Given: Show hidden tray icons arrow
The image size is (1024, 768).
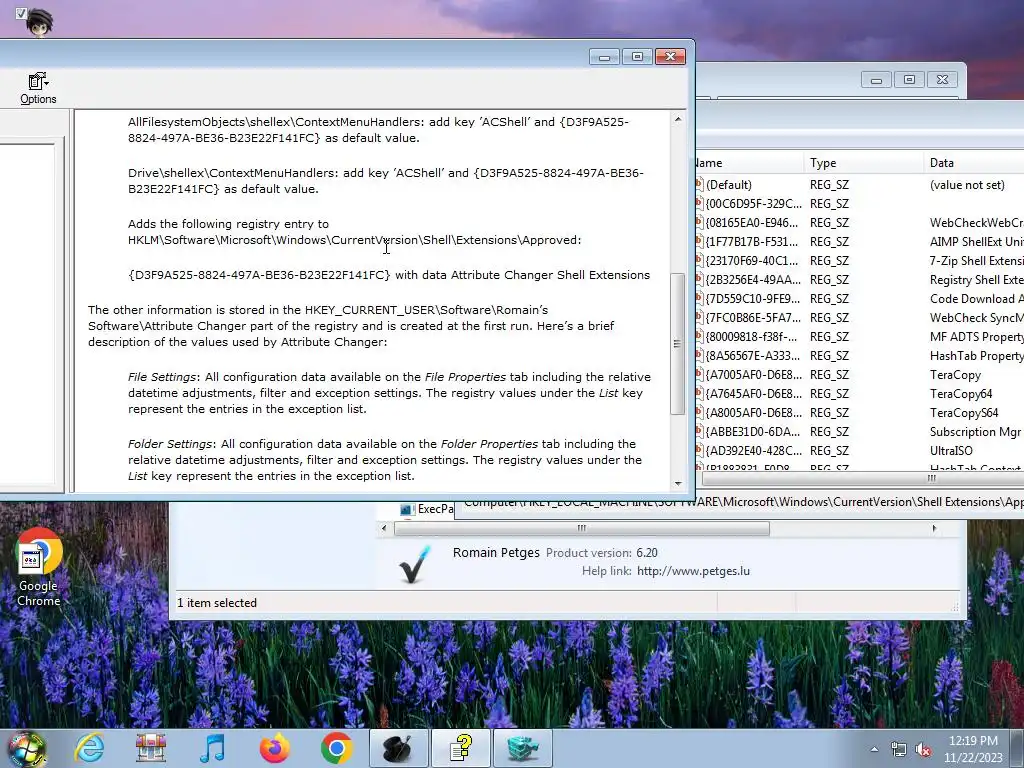Looking at the screenshot, I should pyautogui.click(x=874, y=749).
